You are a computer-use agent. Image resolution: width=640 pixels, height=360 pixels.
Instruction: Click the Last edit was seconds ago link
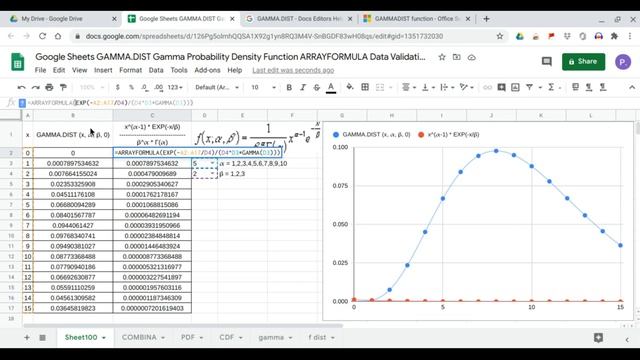click(293, 70)
